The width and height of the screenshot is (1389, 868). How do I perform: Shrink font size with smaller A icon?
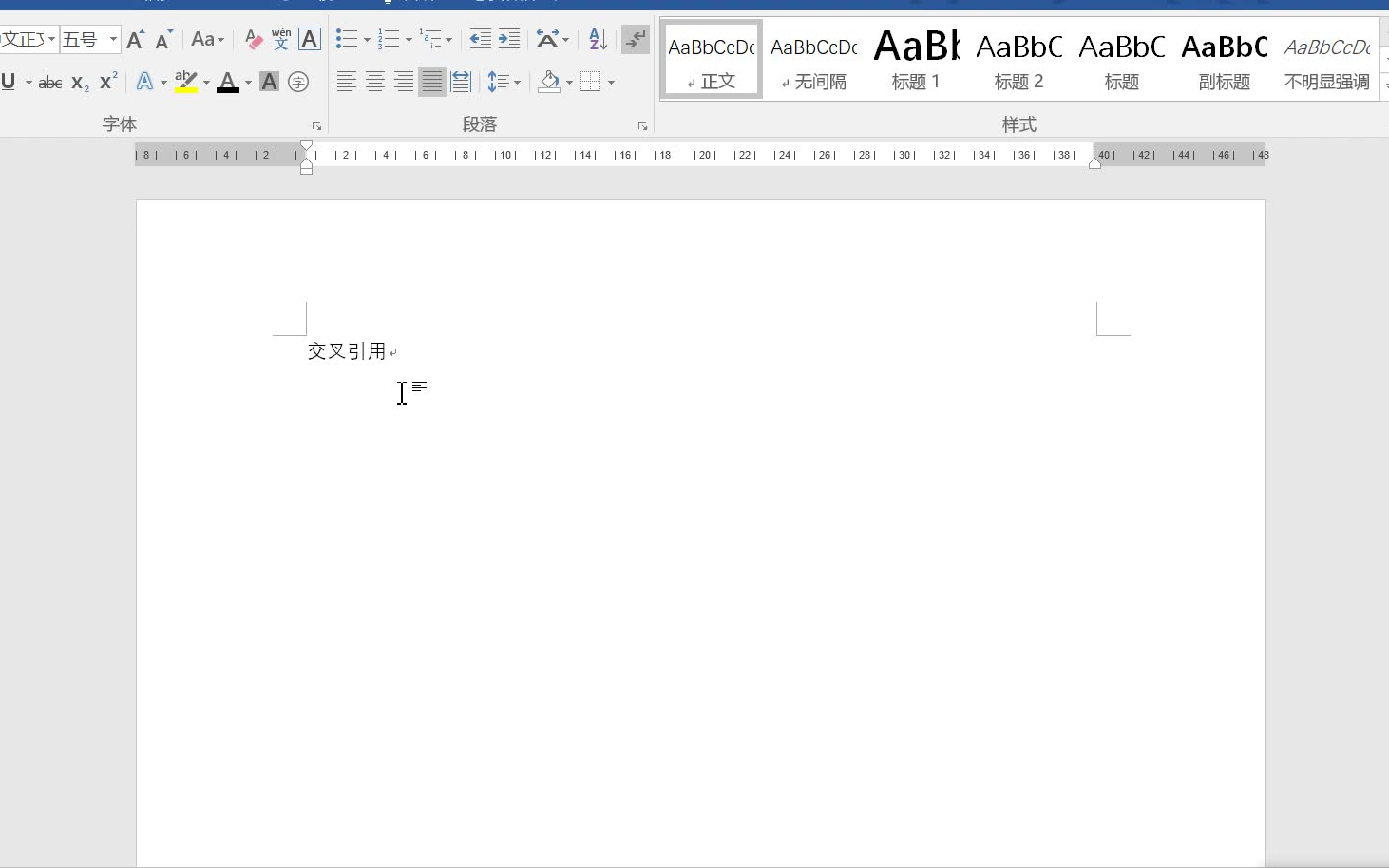point(163,39)
